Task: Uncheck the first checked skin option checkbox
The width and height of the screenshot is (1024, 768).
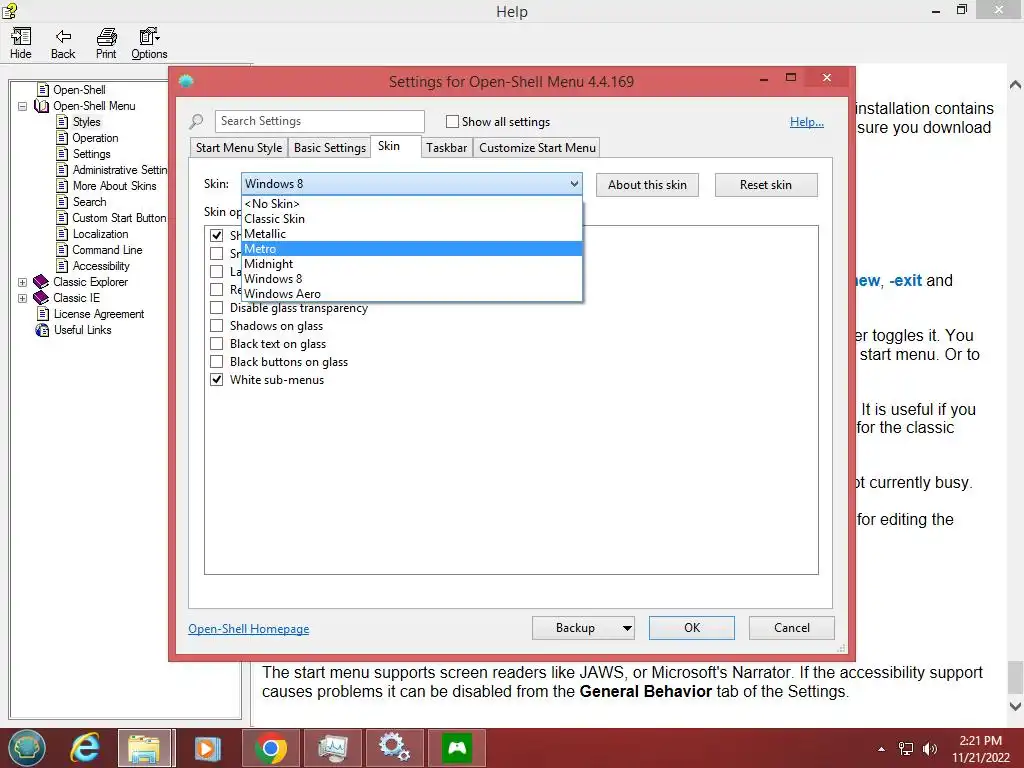Action: 217,235
